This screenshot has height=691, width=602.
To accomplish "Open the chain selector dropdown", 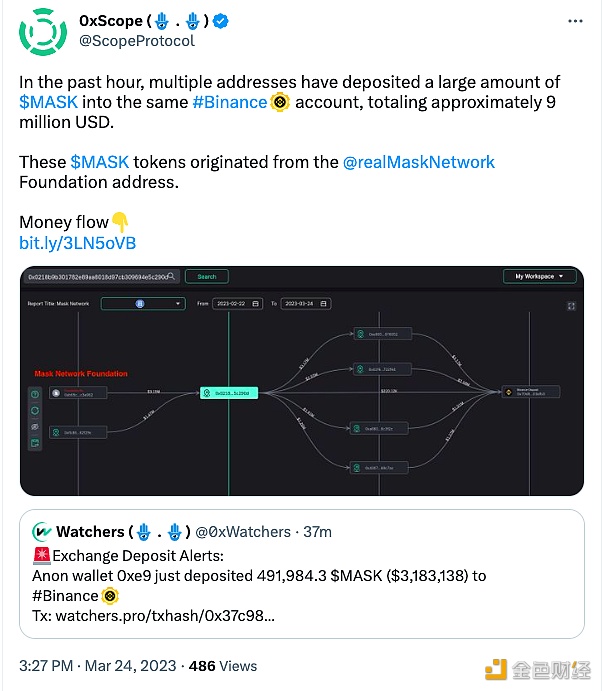I will (143, 303).
